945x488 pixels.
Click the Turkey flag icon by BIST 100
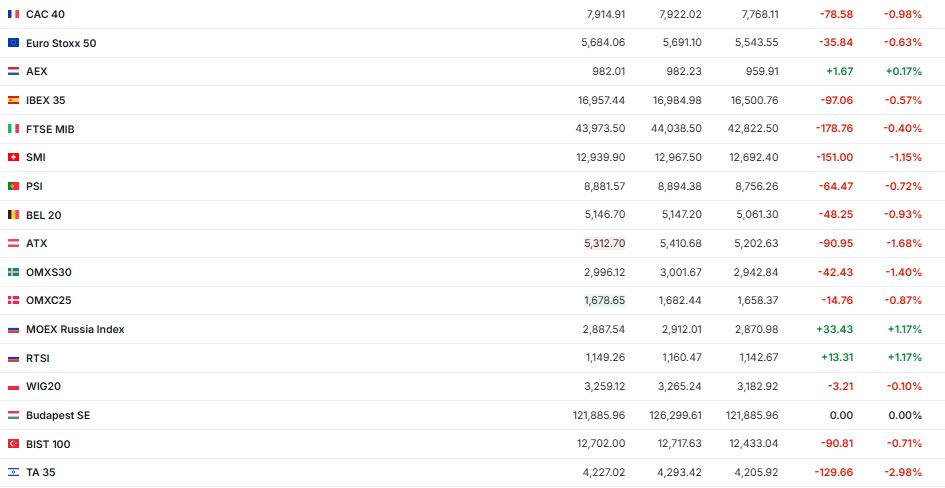pyautogui.click(x=13, y=444)
